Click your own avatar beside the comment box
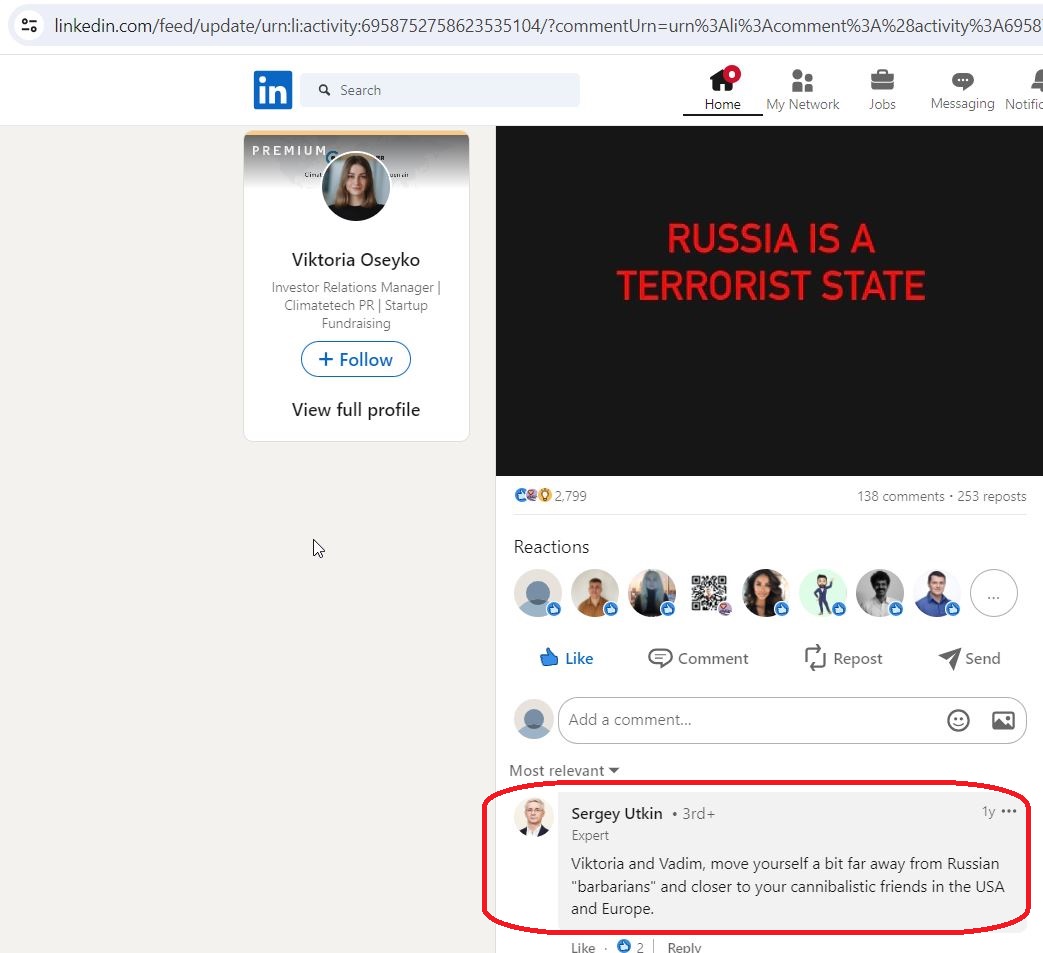 coord(534,720)
